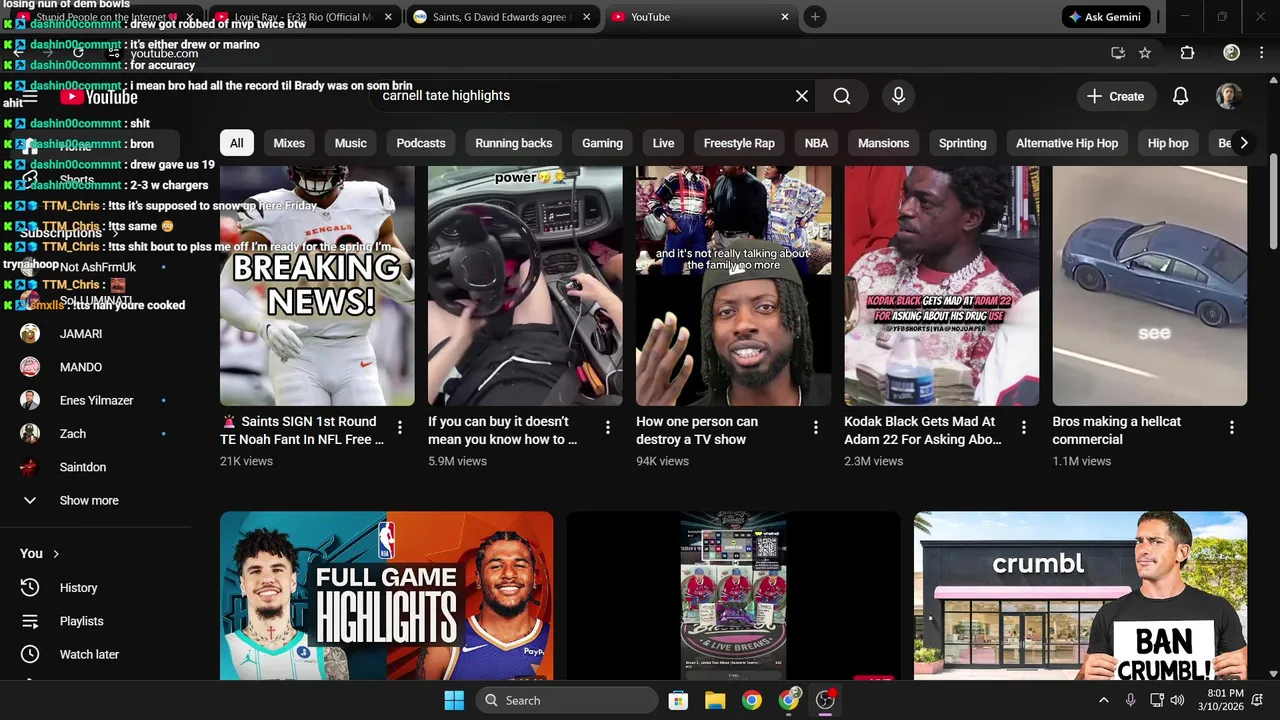Select the NBA filter chip
Viewport: 1280px width, 720px height.
(816, 143)
